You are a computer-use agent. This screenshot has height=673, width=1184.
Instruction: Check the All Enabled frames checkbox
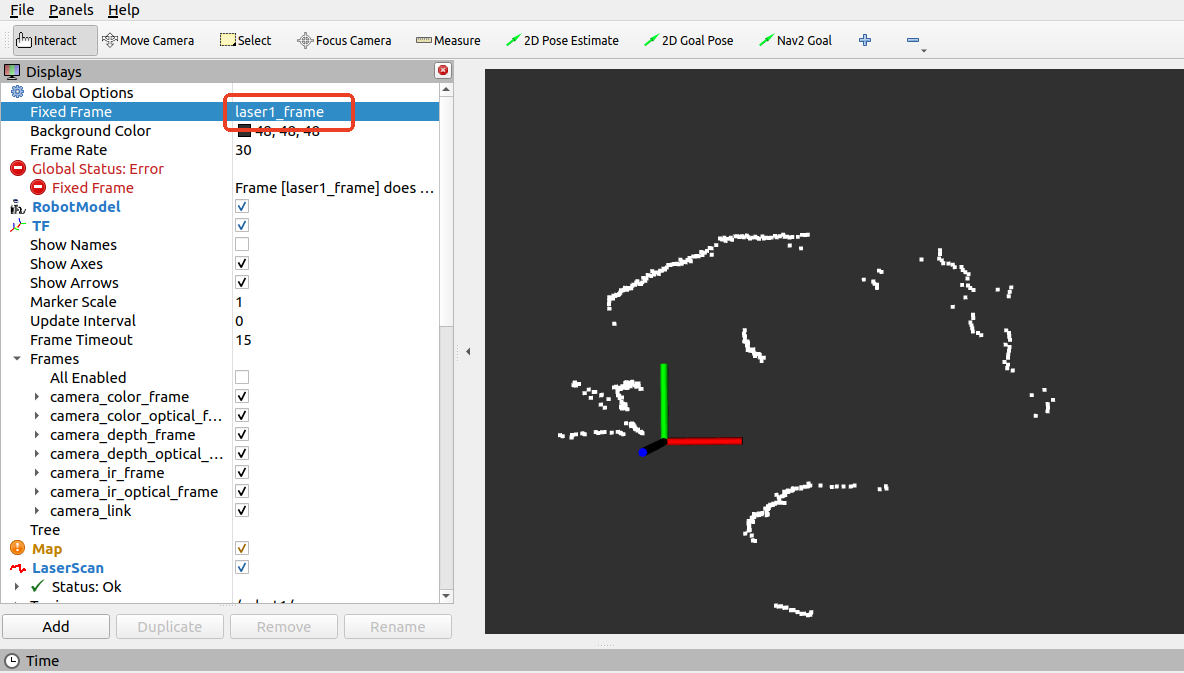click(x=242, y=377)
